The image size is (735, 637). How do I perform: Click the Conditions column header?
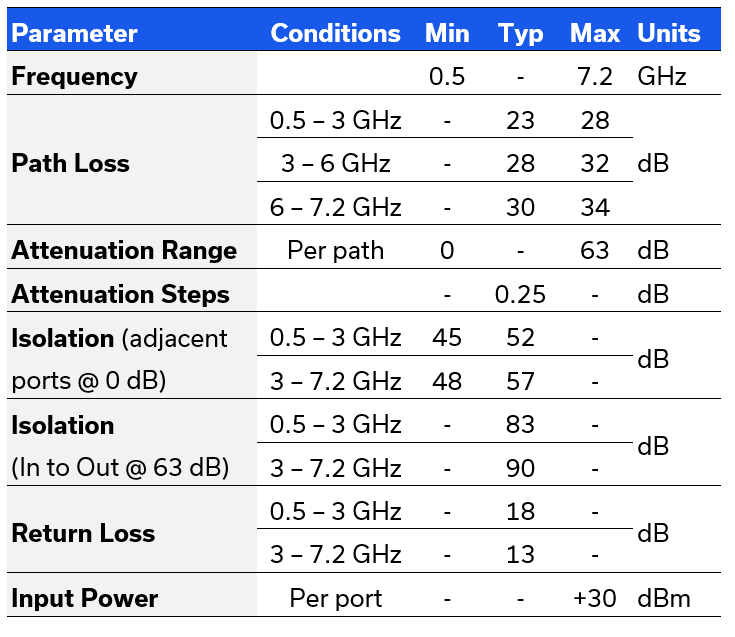point(335,33)
